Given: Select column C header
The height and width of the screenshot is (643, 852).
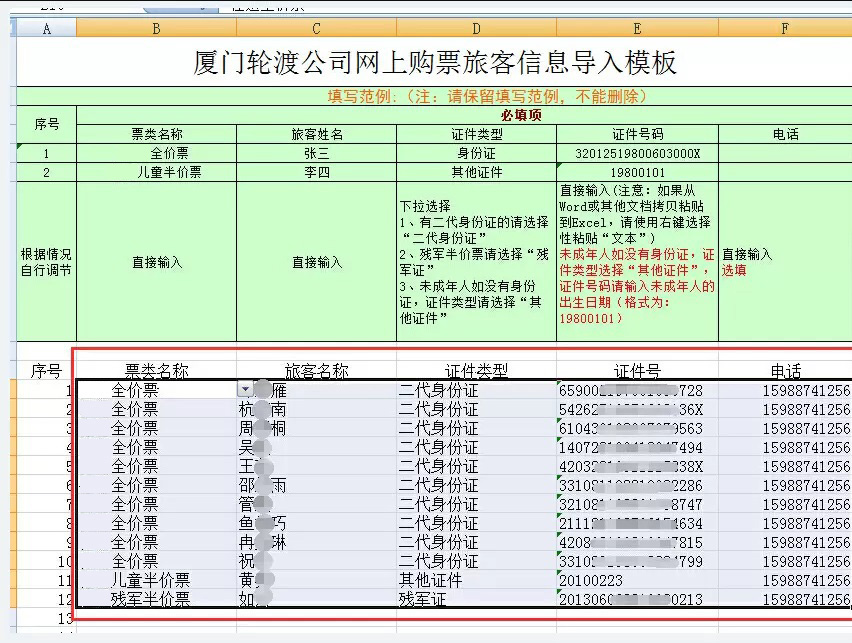Looking at the screenshot, I should pyautogui.click(x=316, y=28).
